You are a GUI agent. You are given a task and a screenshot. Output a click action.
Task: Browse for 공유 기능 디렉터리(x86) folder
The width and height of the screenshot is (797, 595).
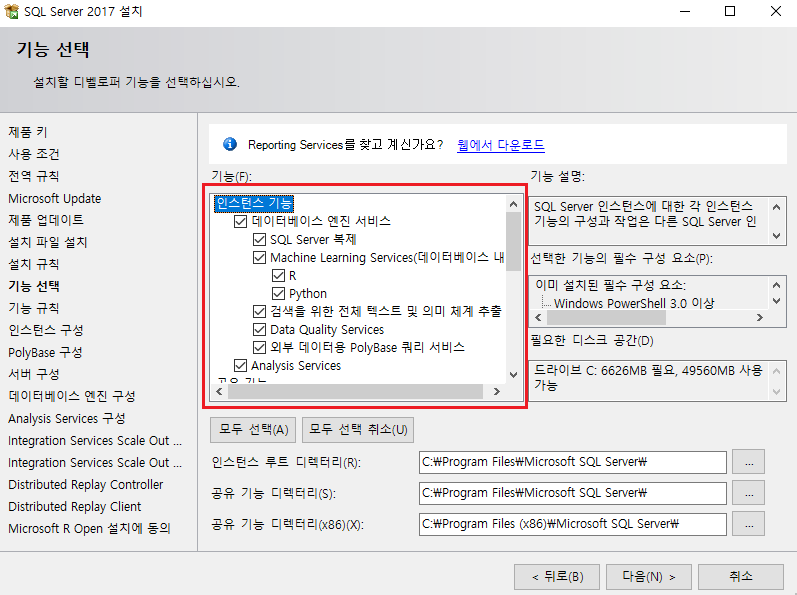(x=748, y=524)
